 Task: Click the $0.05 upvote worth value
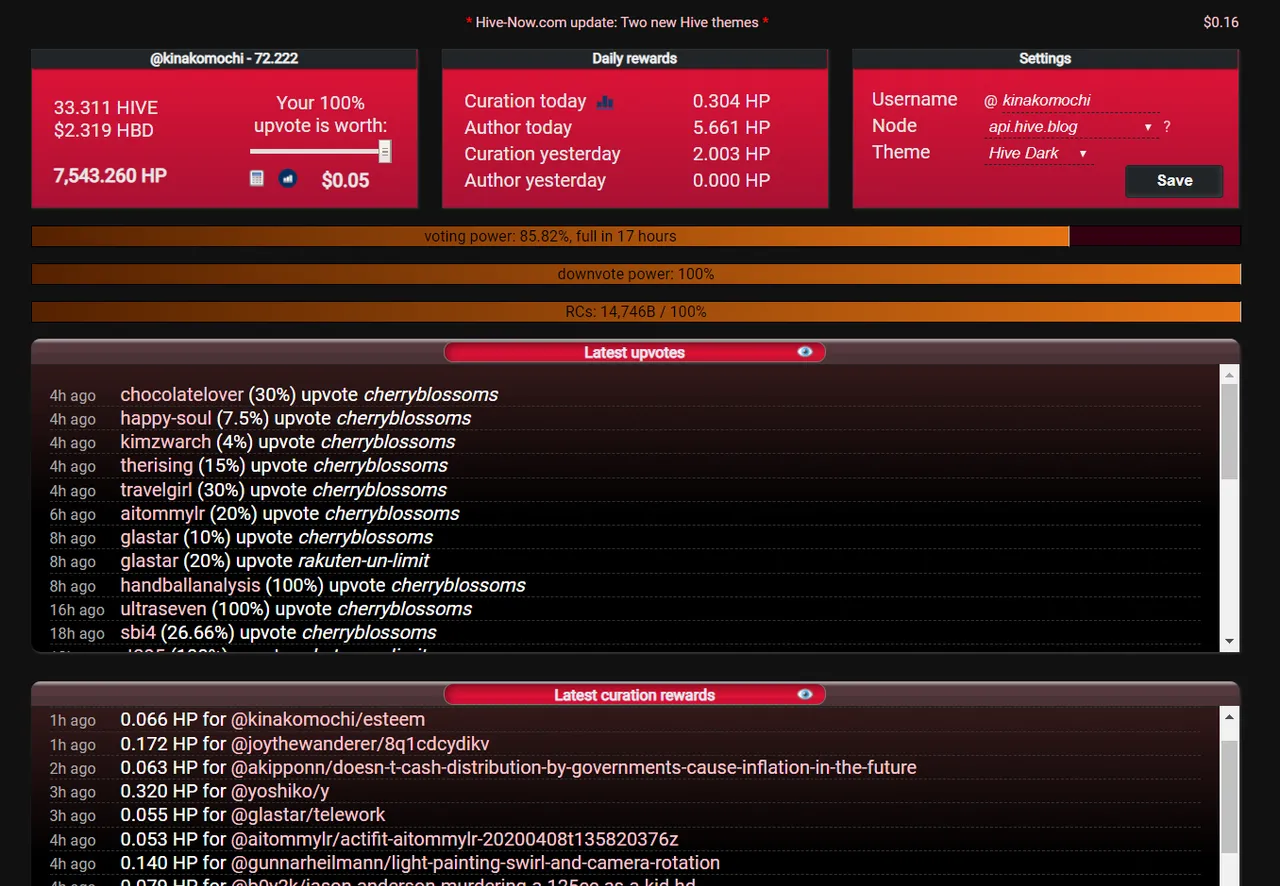pyautogui.click(x=345, y=181)
